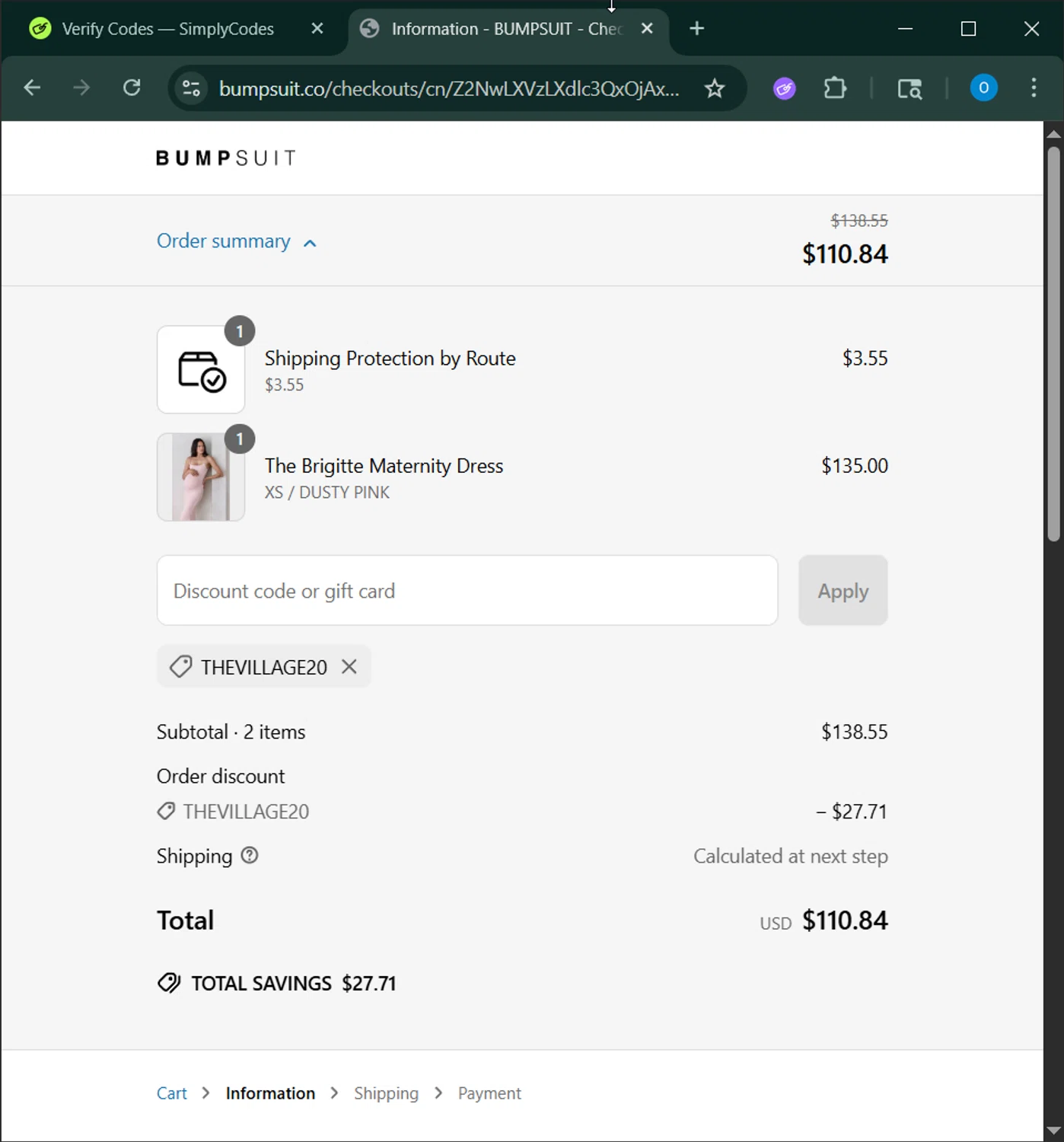Viewport: 1064px width, 1142px height.
Task: Click the scrollbar down arrow
Action: [x=1053, y=1131]
